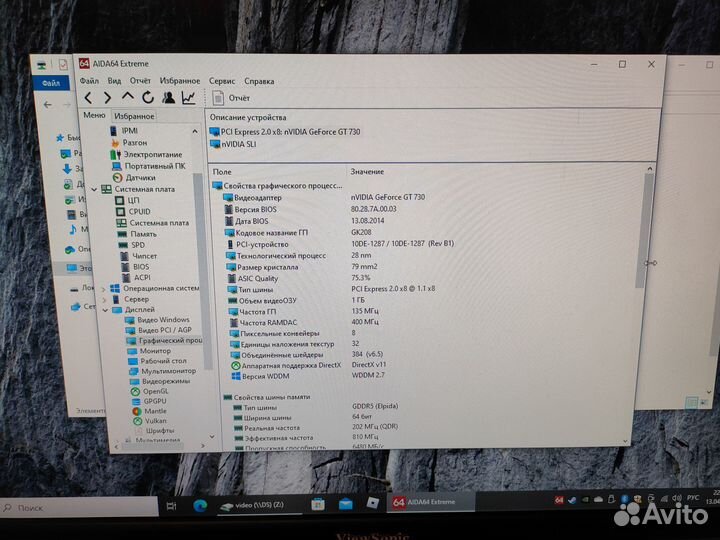Image resolution: width=720 pixels, height=540 pixels.
Task: Select Память tree item
Action: (x=137, y=234)
